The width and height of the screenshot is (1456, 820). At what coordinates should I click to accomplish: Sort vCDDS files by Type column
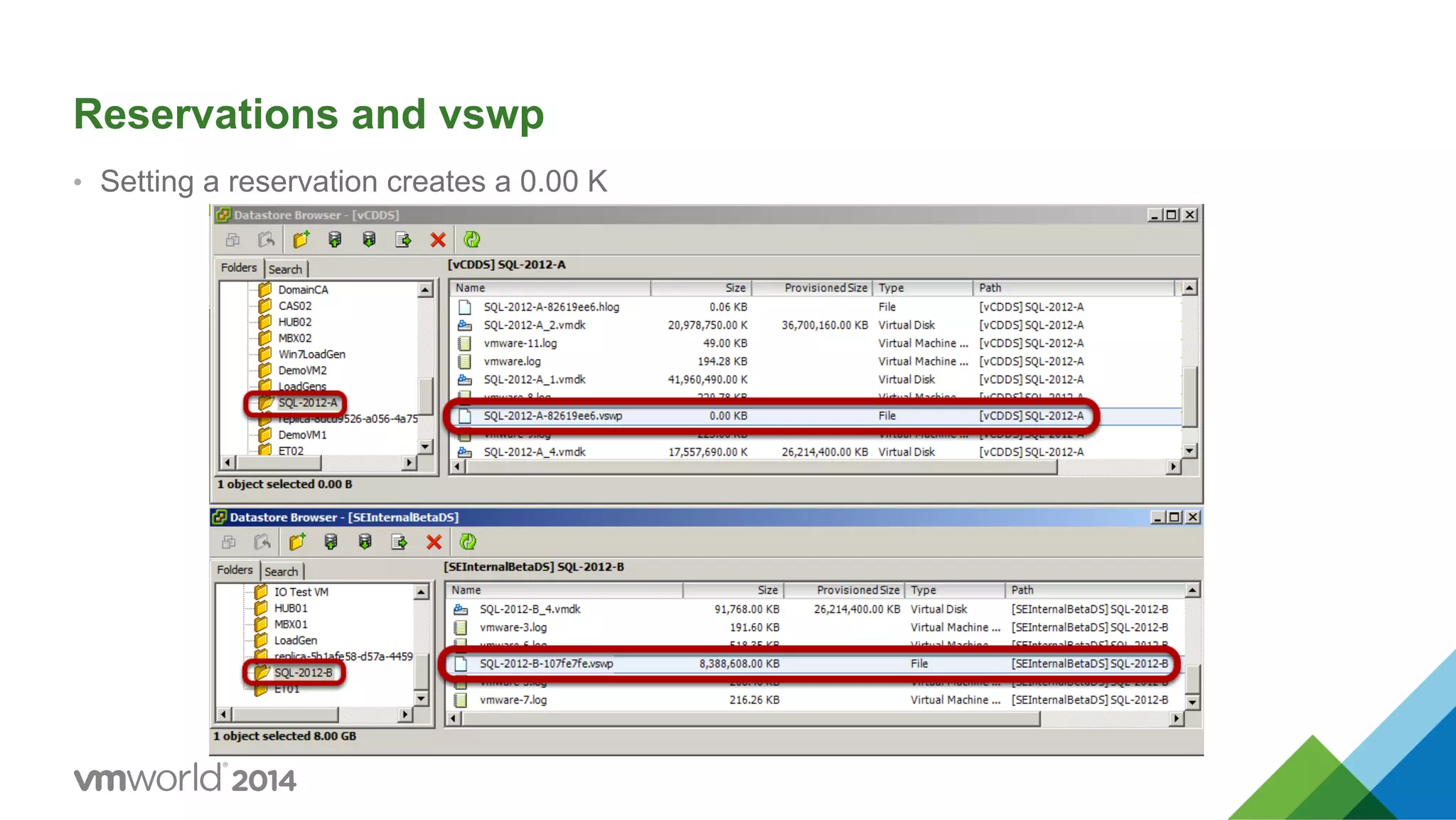click(923, 288)
